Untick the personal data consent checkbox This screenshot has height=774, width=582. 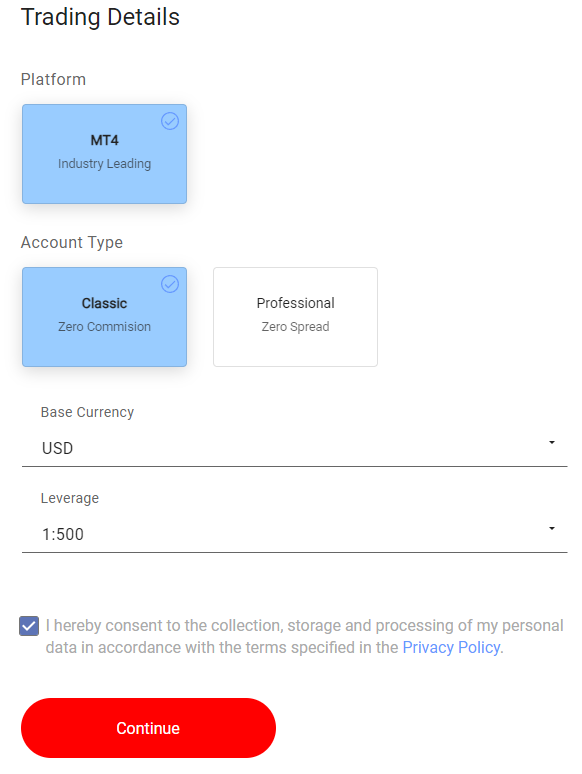pos(29,626)
